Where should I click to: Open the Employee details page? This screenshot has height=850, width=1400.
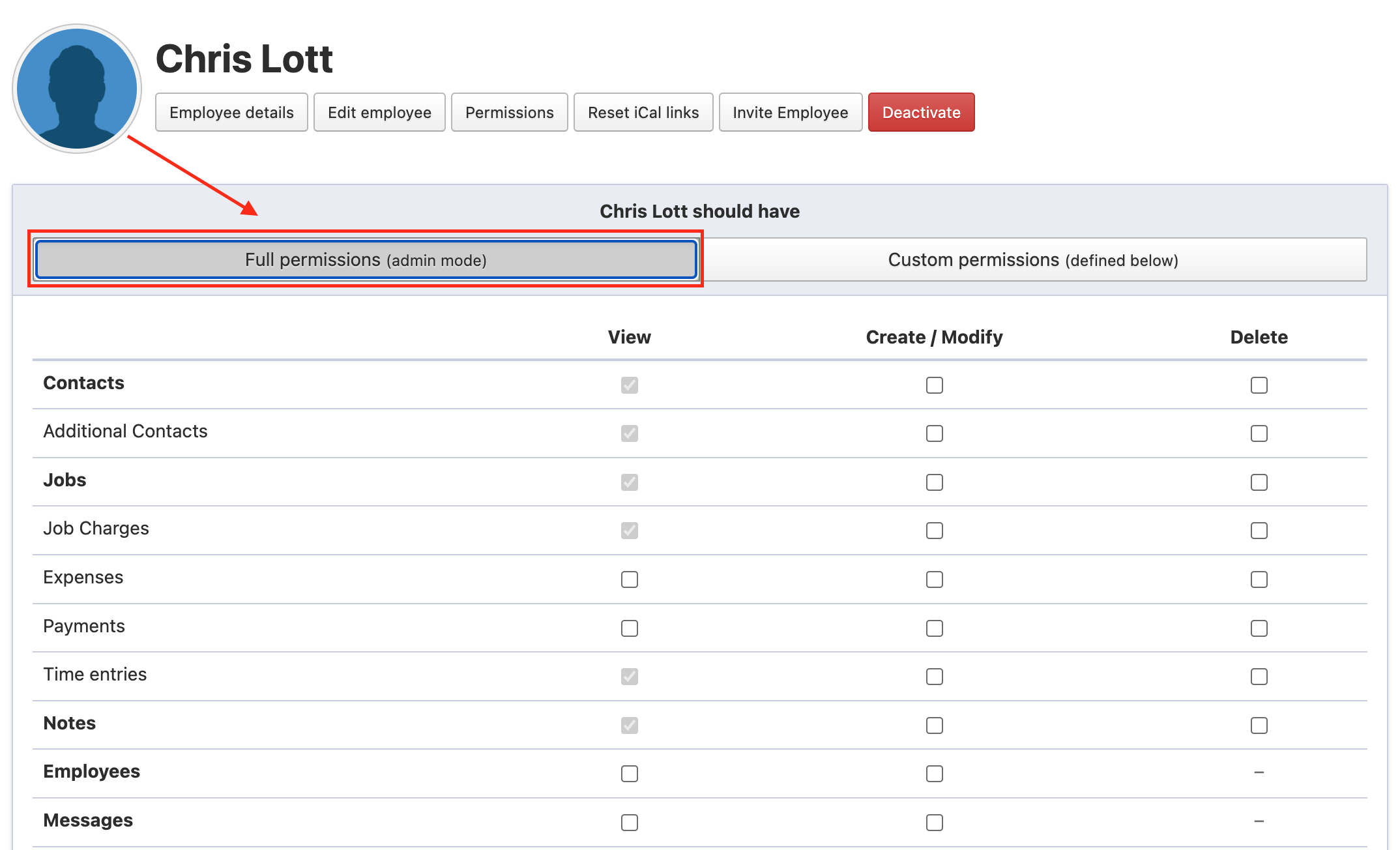tap(231, 113)
